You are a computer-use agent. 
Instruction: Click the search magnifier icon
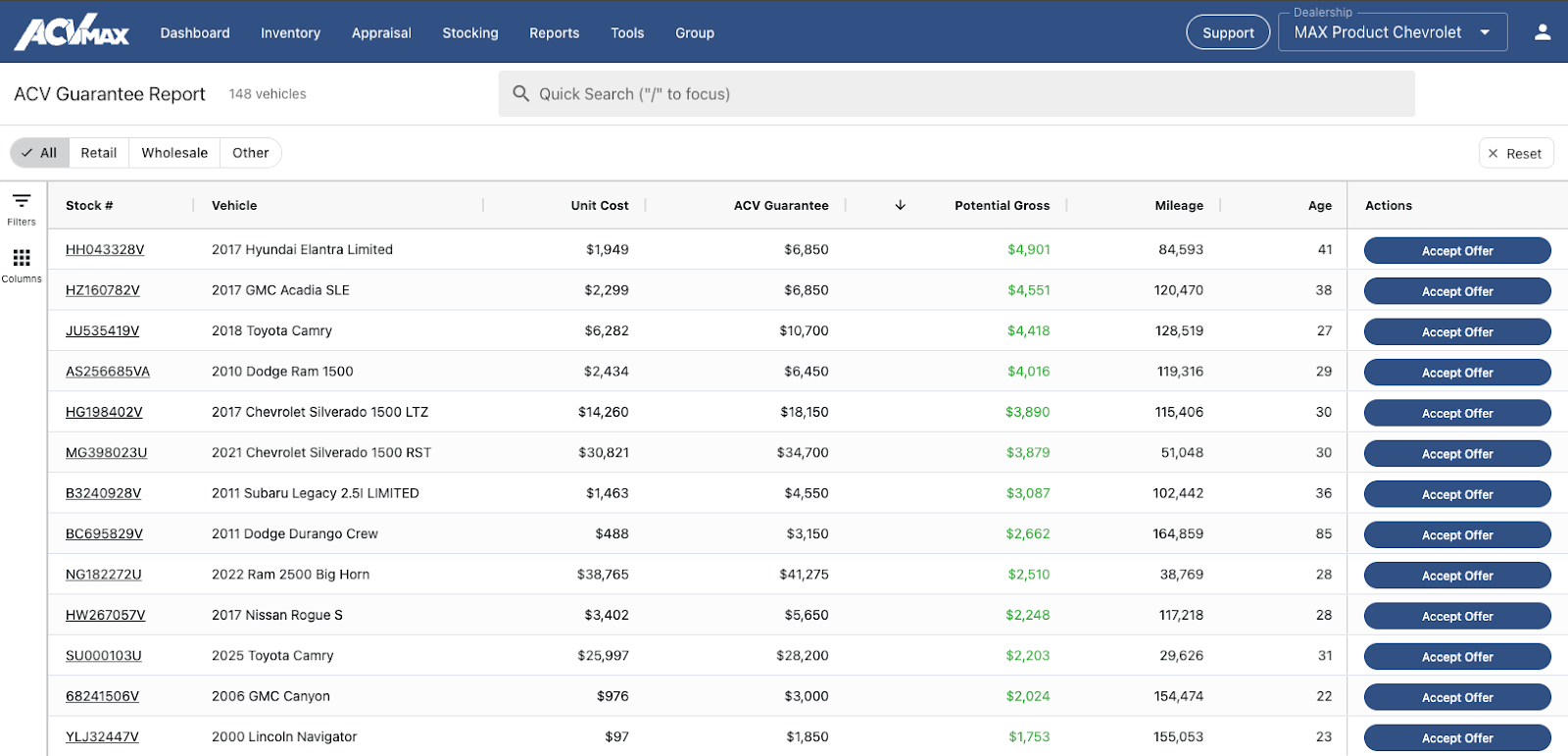point(521,93)
